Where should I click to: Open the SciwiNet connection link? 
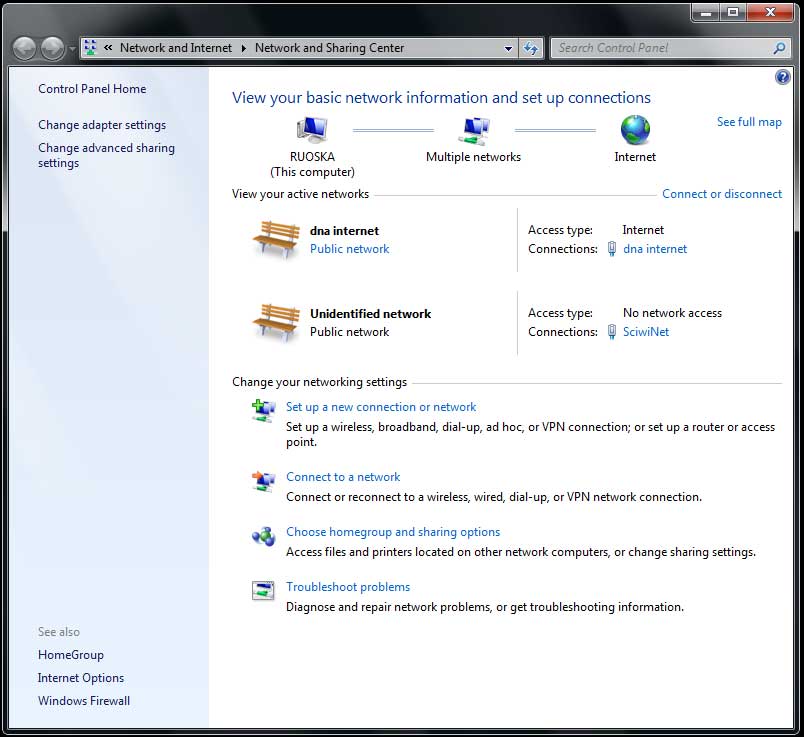tap(646, 332)
